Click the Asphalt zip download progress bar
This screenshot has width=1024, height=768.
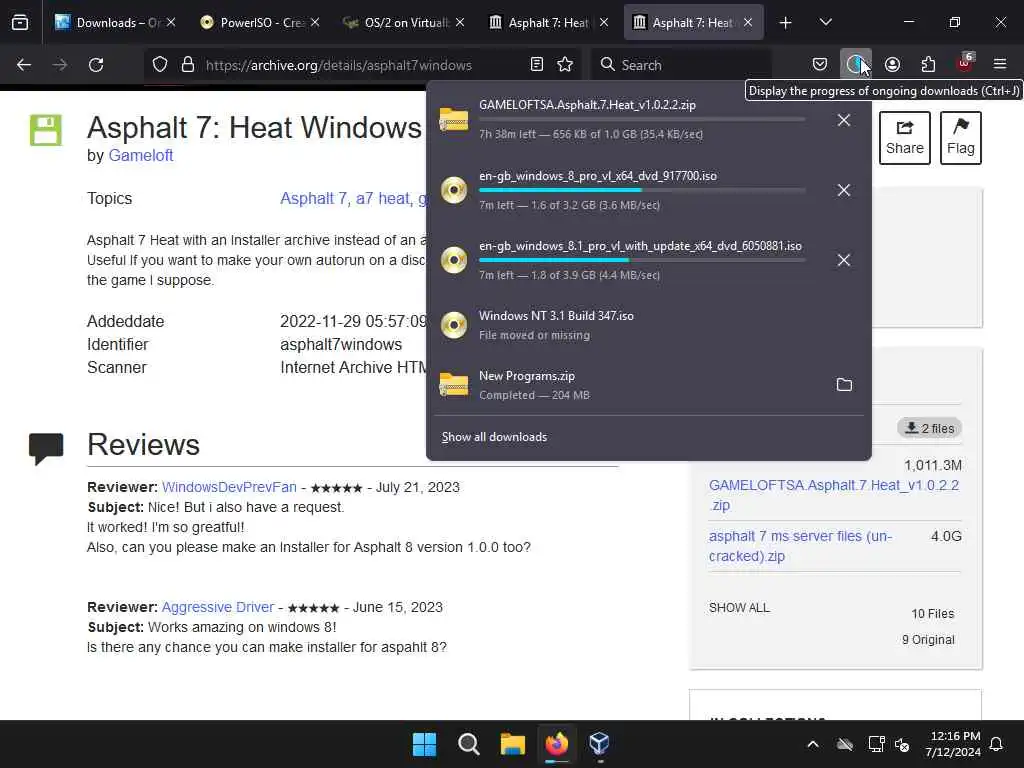[642, 120]
